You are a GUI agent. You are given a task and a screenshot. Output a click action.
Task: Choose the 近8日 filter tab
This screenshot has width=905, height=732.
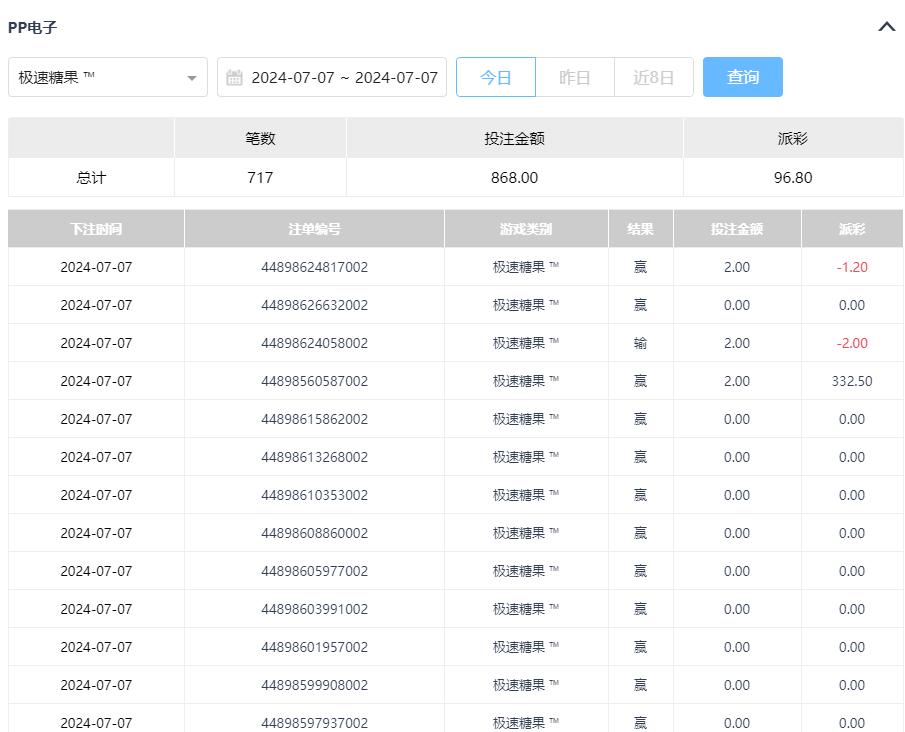(x=653, y=78)
